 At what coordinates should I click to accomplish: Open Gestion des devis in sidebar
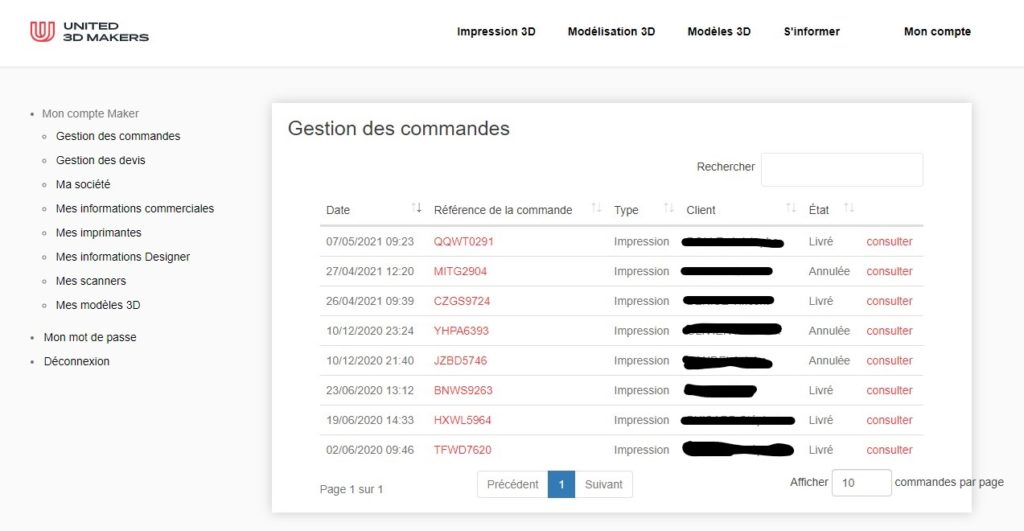101,160
